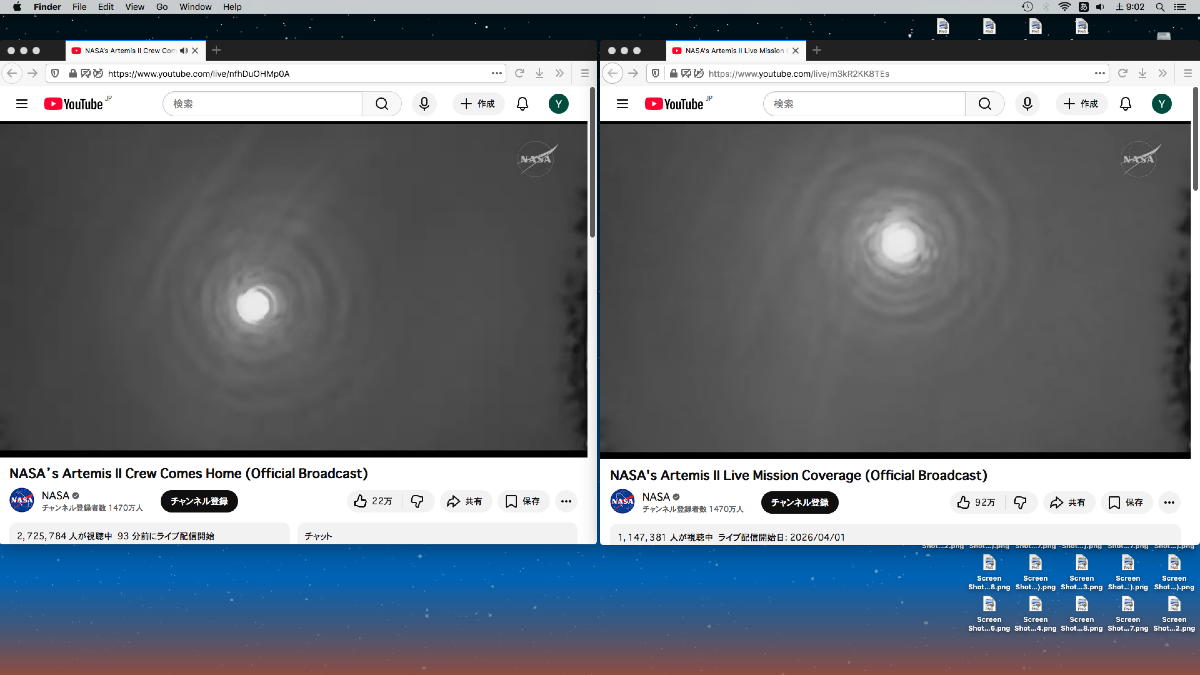Screen dimensions: 1200x675
Task: Open new tab in Crew Comes Home window
Action: 216,50
